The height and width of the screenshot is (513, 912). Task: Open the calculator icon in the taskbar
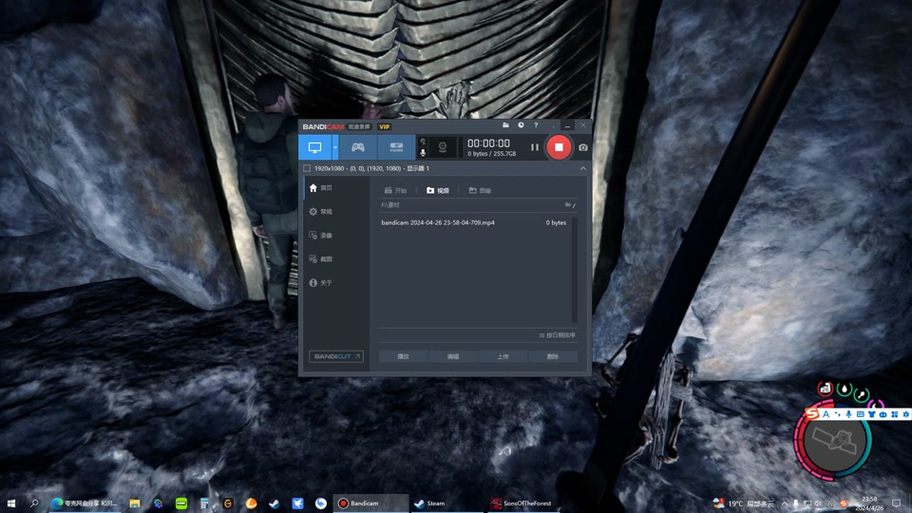click(x=204, y=504)
